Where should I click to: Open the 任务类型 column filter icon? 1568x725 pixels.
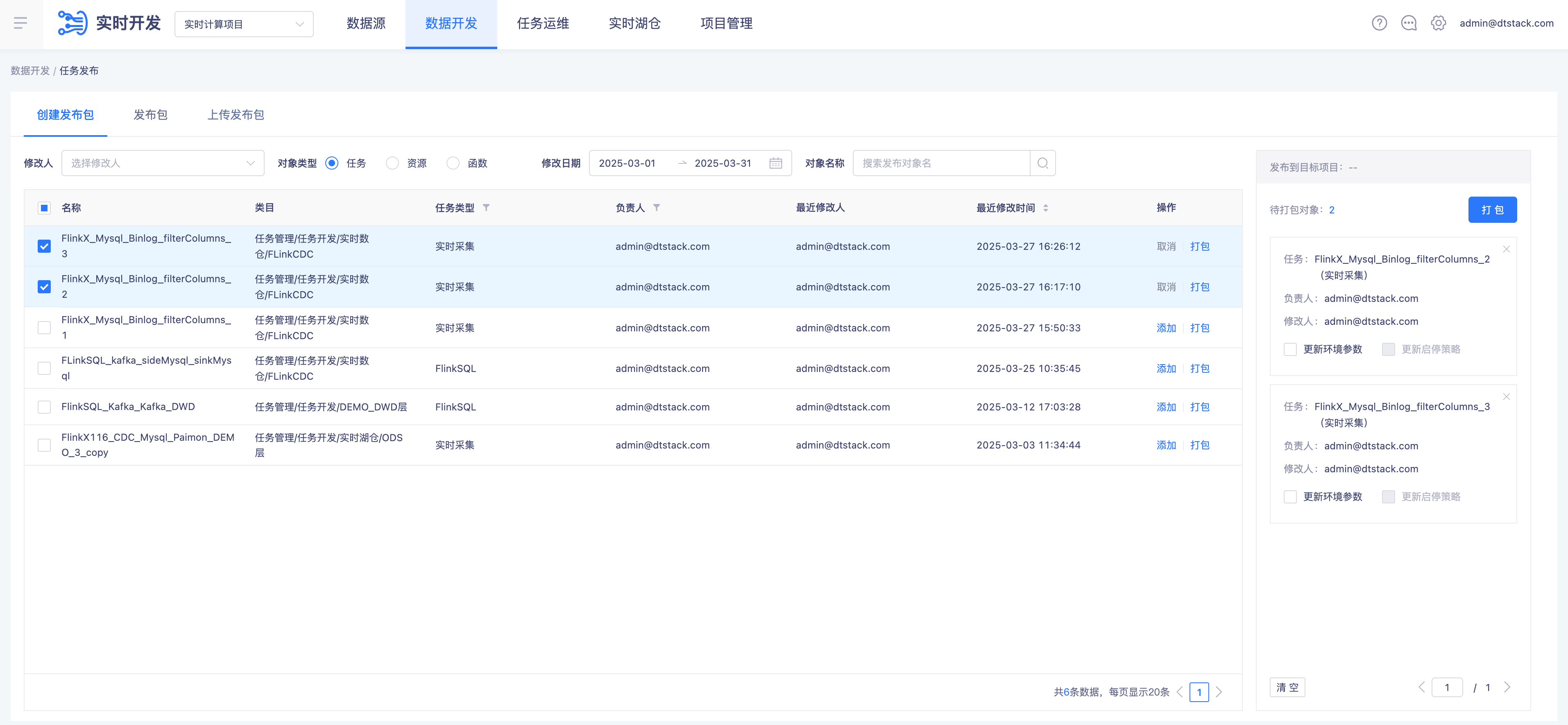click(x=486, y=208)
